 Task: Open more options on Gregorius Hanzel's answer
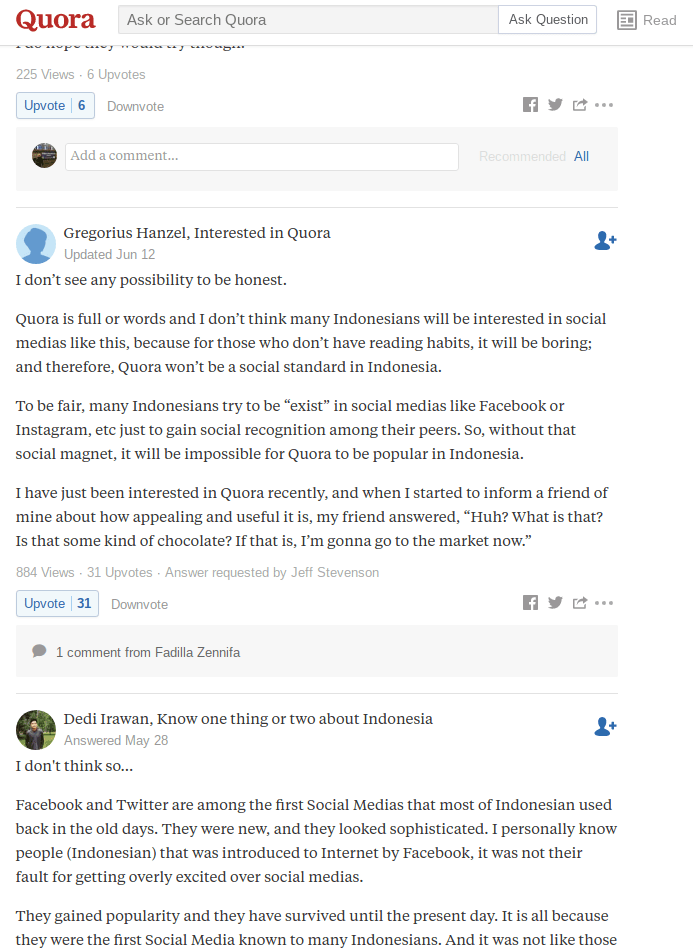pyautogui.click(x=604, y=603)
